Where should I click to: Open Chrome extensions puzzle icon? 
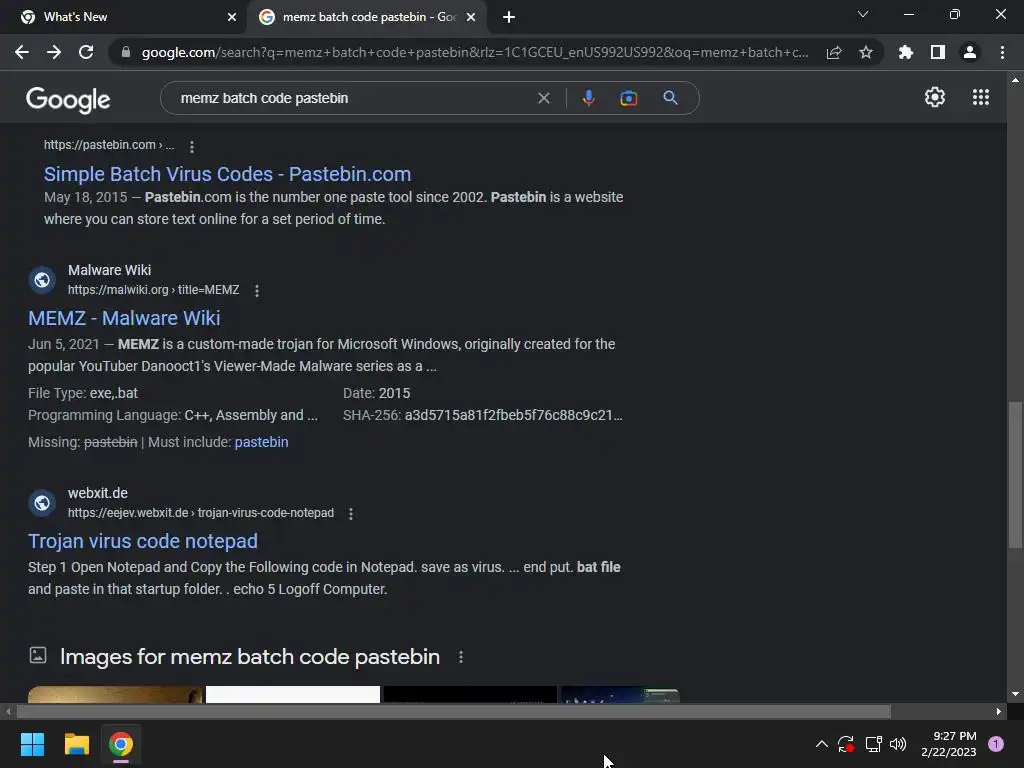[x=905, y=52]
